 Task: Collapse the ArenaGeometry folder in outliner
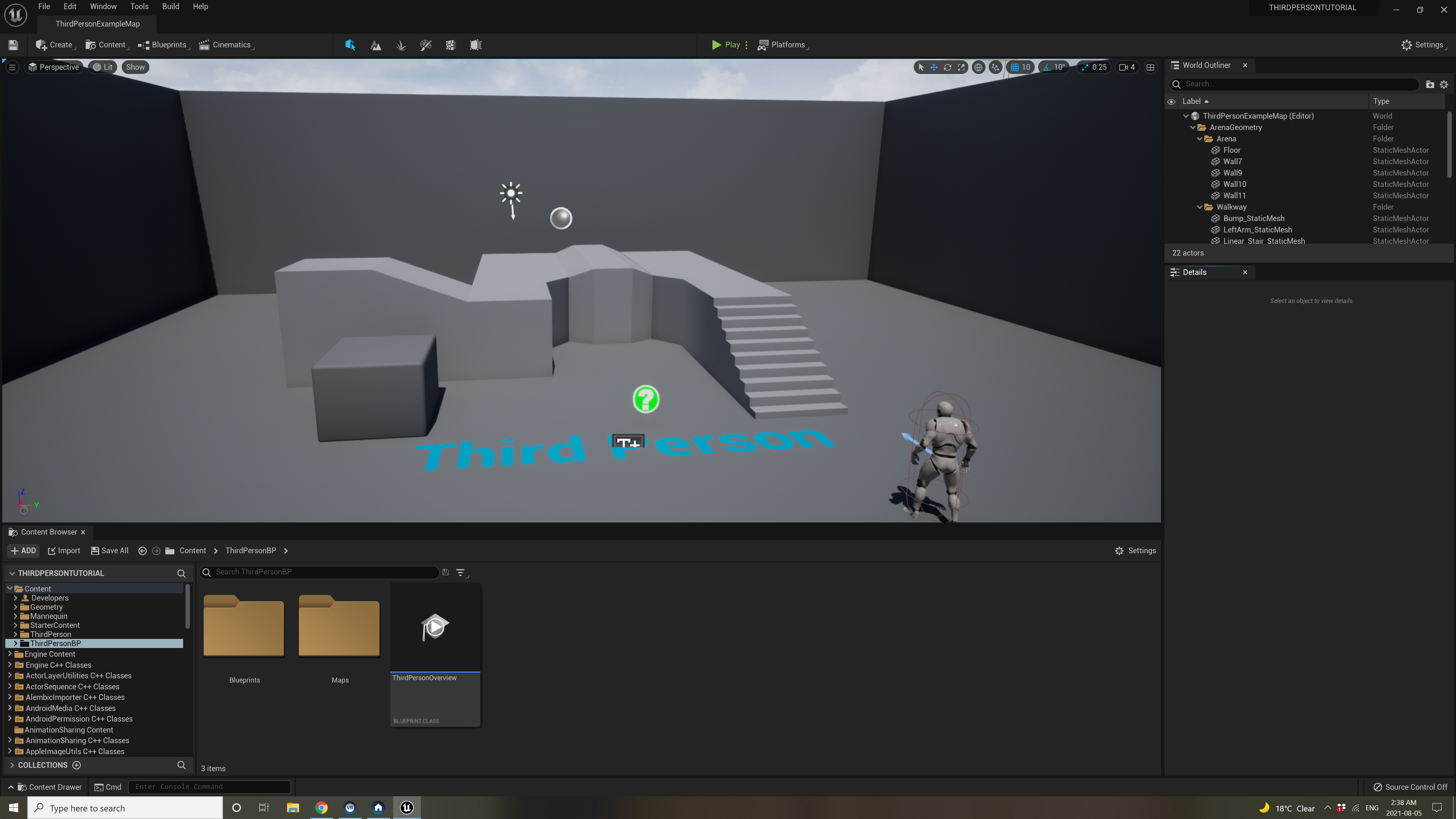point(1192,128)
